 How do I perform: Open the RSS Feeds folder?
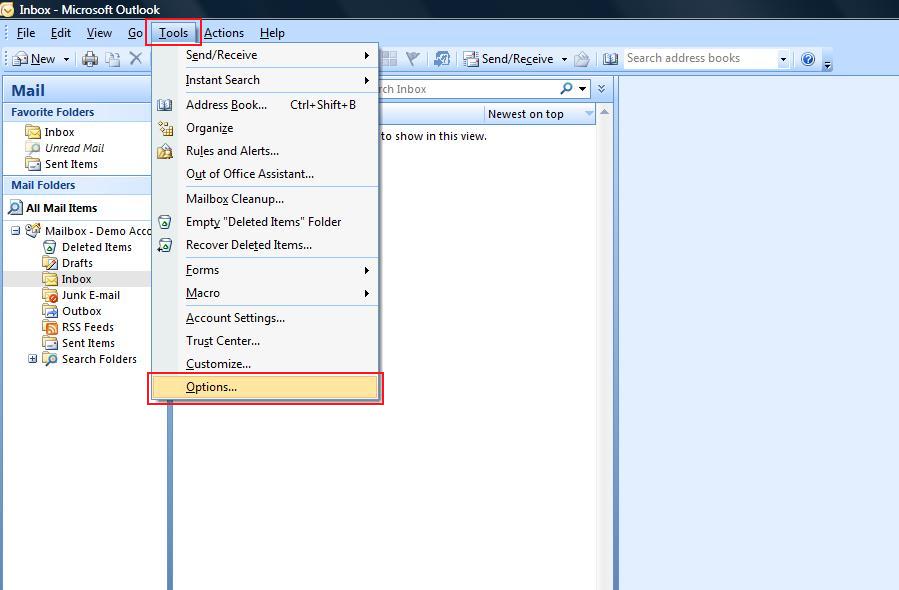point(85,327)
